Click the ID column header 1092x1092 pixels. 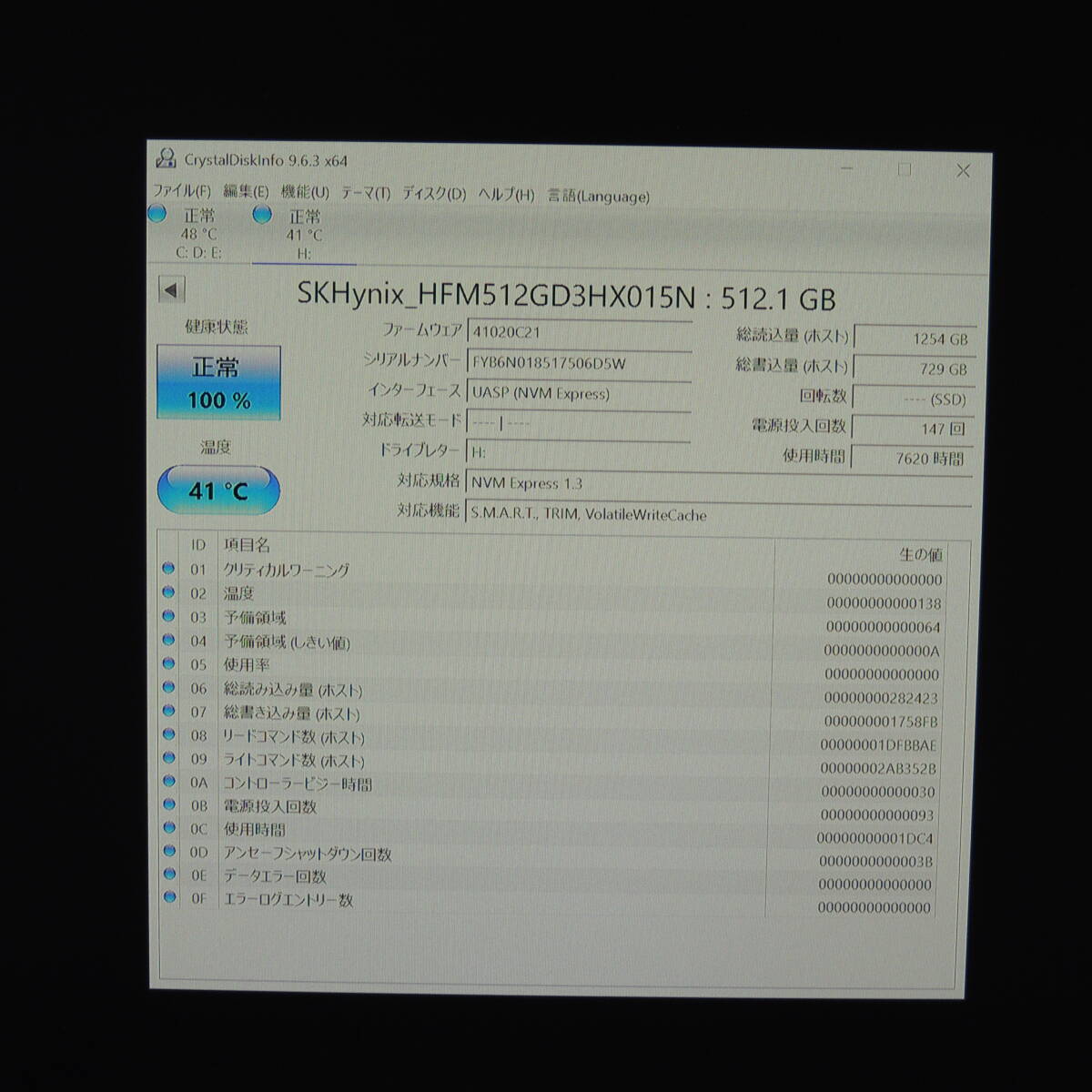(x=198, y=544)
